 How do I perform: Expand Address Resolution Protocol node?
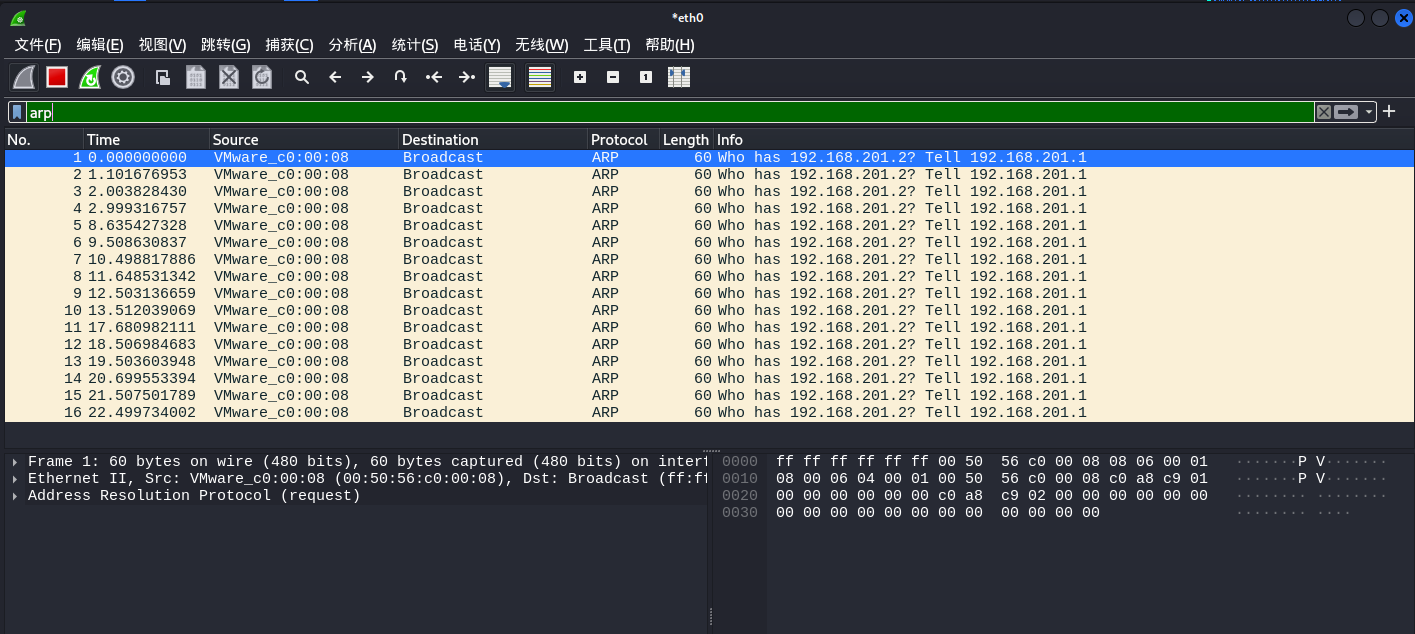pos(15,496)
